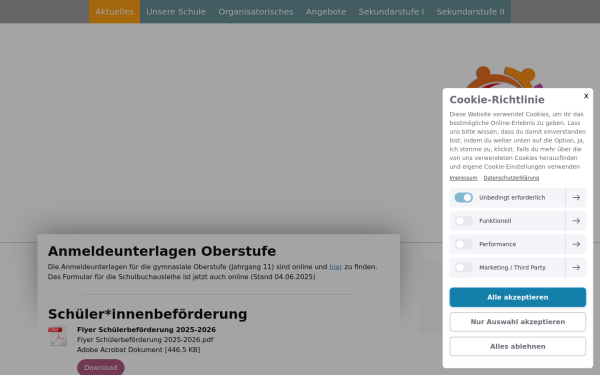Open the Unsere Schule menu
The width and height of the screenshot is (600, 375).
(176, 11)
